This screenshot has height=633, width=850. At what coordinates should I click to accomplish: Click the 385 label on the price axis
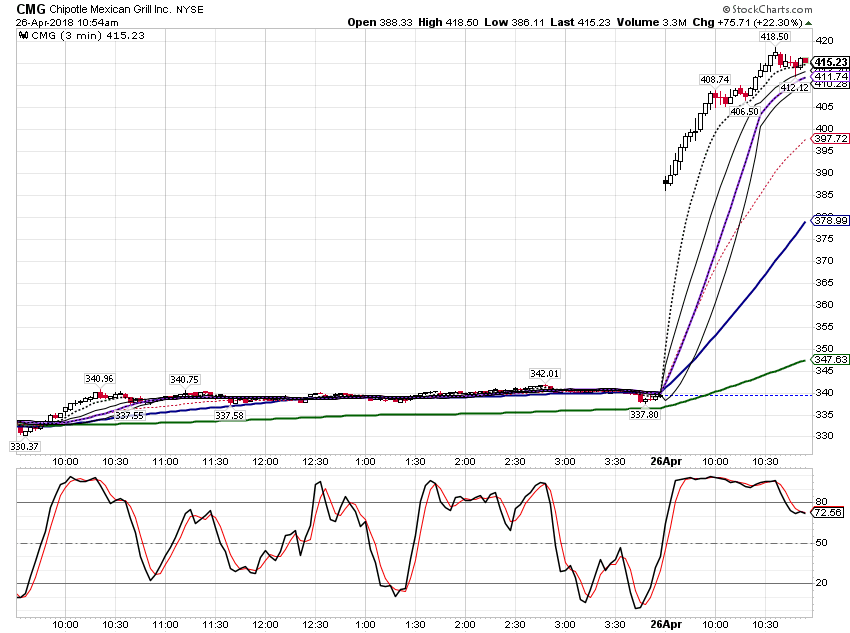click(824, 195)
